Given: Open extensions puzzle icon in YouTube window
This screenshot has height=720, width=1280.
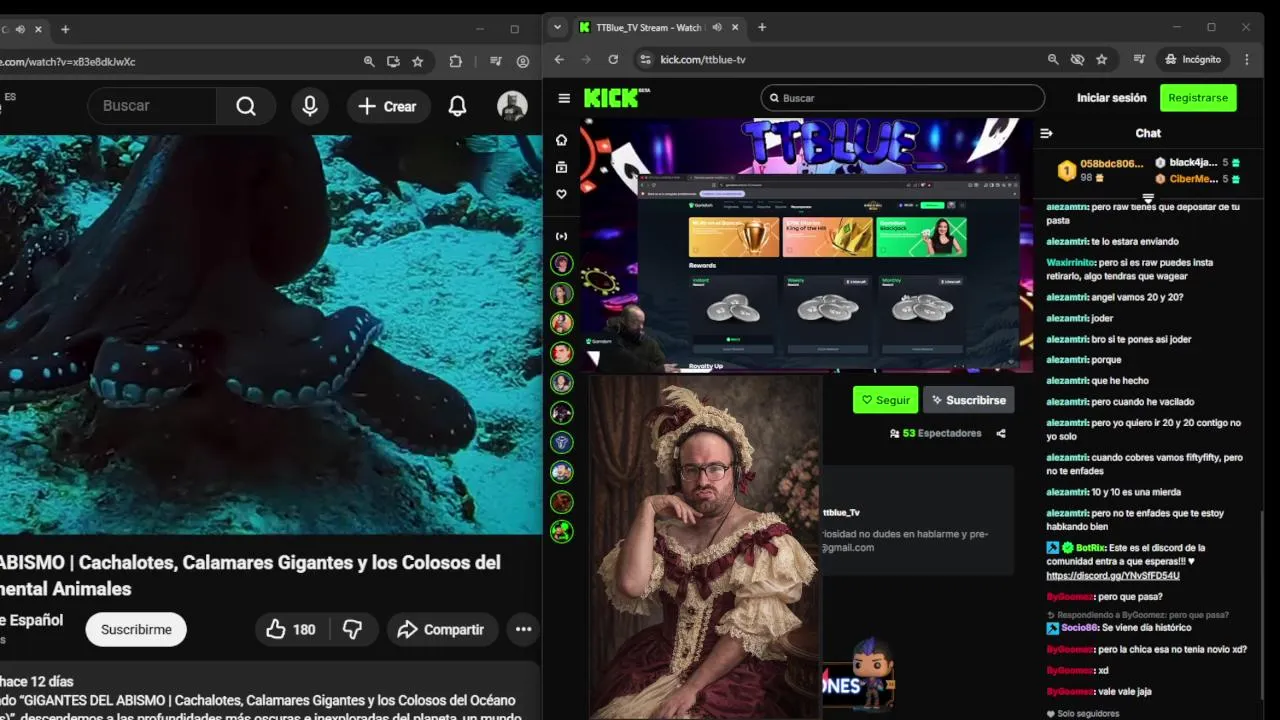Looking at the screenshot, I should coord(456,61).
